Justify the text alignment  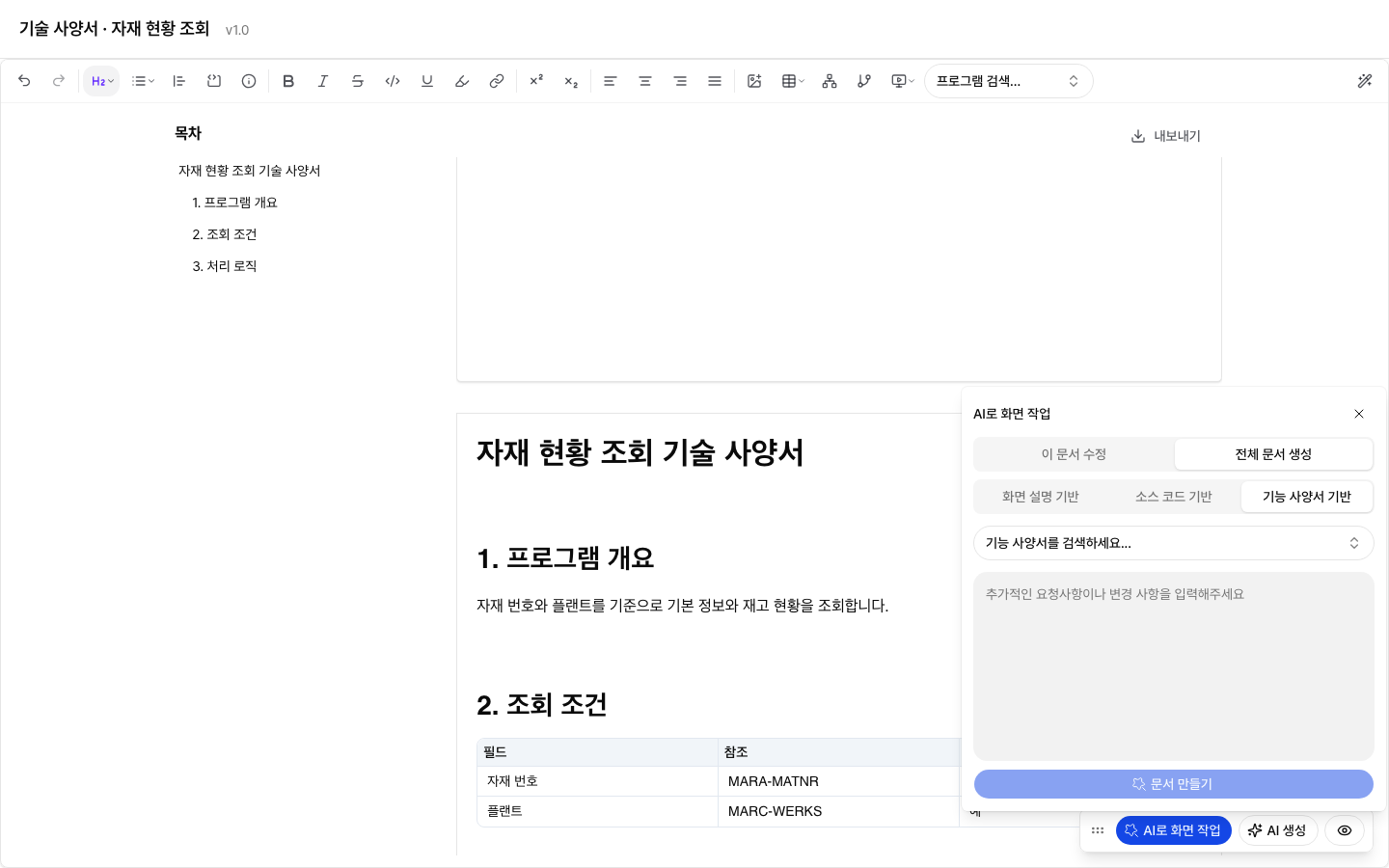tap(715, 81)
